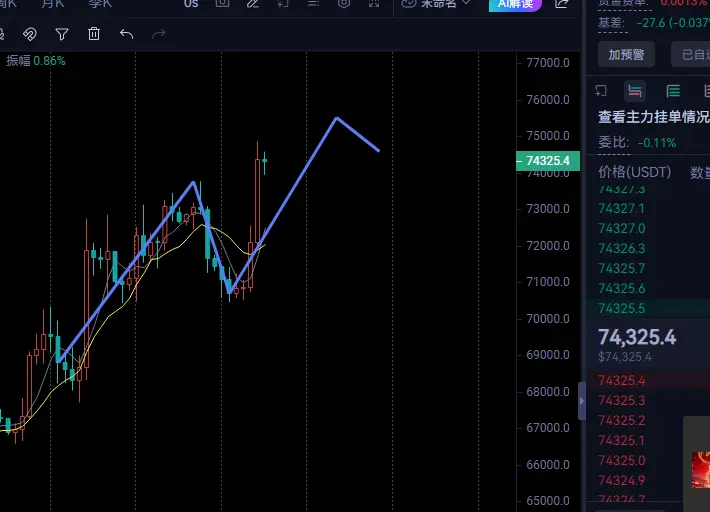Click the 振幅 0.86% label
The height and width of the screenshot is (512, 710).
click(36, 61)
